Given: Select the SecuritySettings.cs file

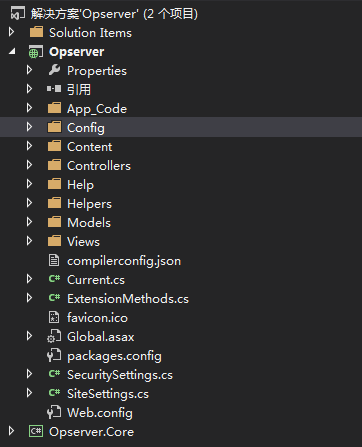Looking at the screenshot, I should click(120, 375).
